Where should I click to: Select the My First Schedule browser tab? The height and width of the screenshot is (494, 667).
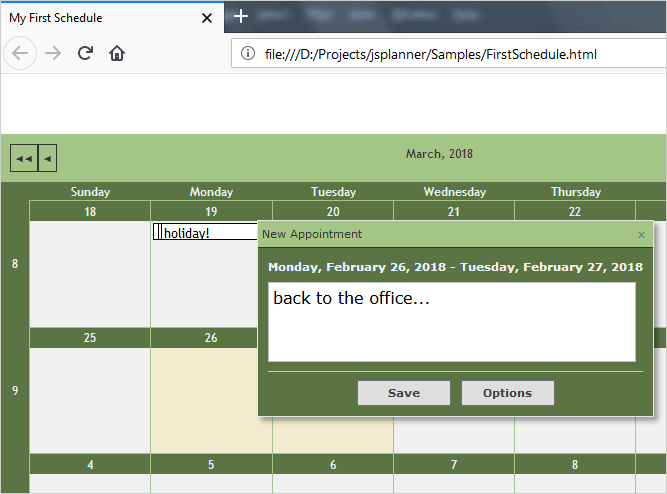pyautogui.click(x=100, y=18)
